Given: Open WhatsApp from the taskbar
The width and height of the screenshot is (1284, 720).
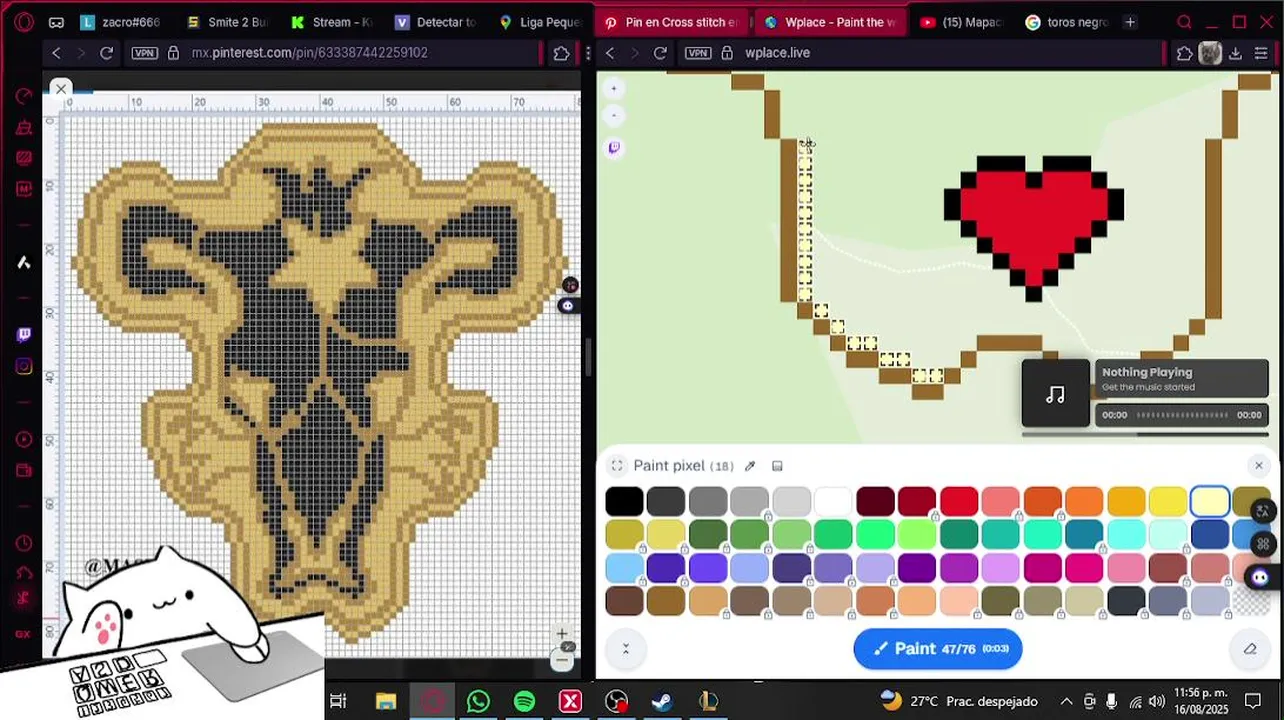Looking at the screenshot, I should pos(478,701).
